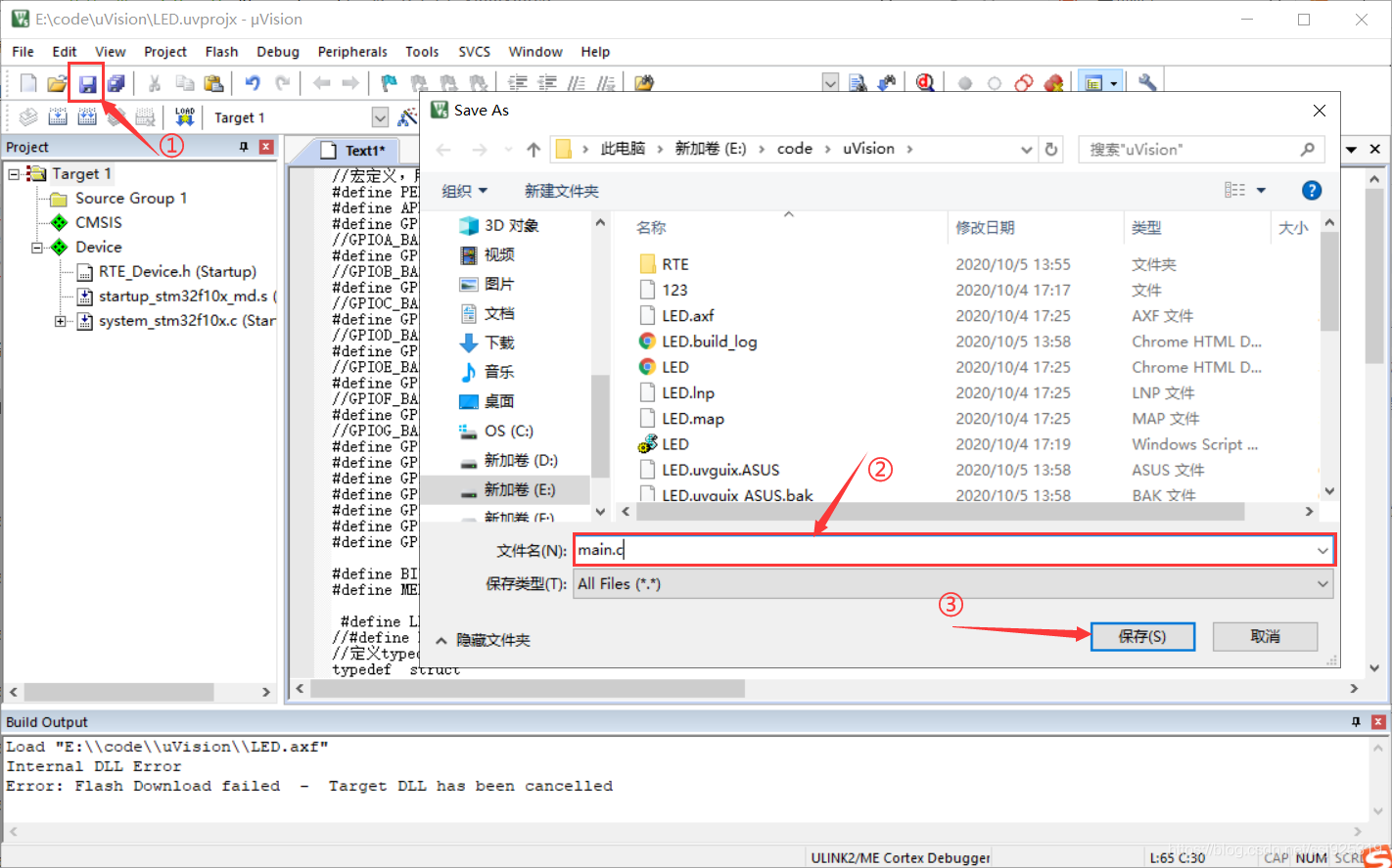
Task: Select the RTE folder in the file list
Action: point(674,264)
